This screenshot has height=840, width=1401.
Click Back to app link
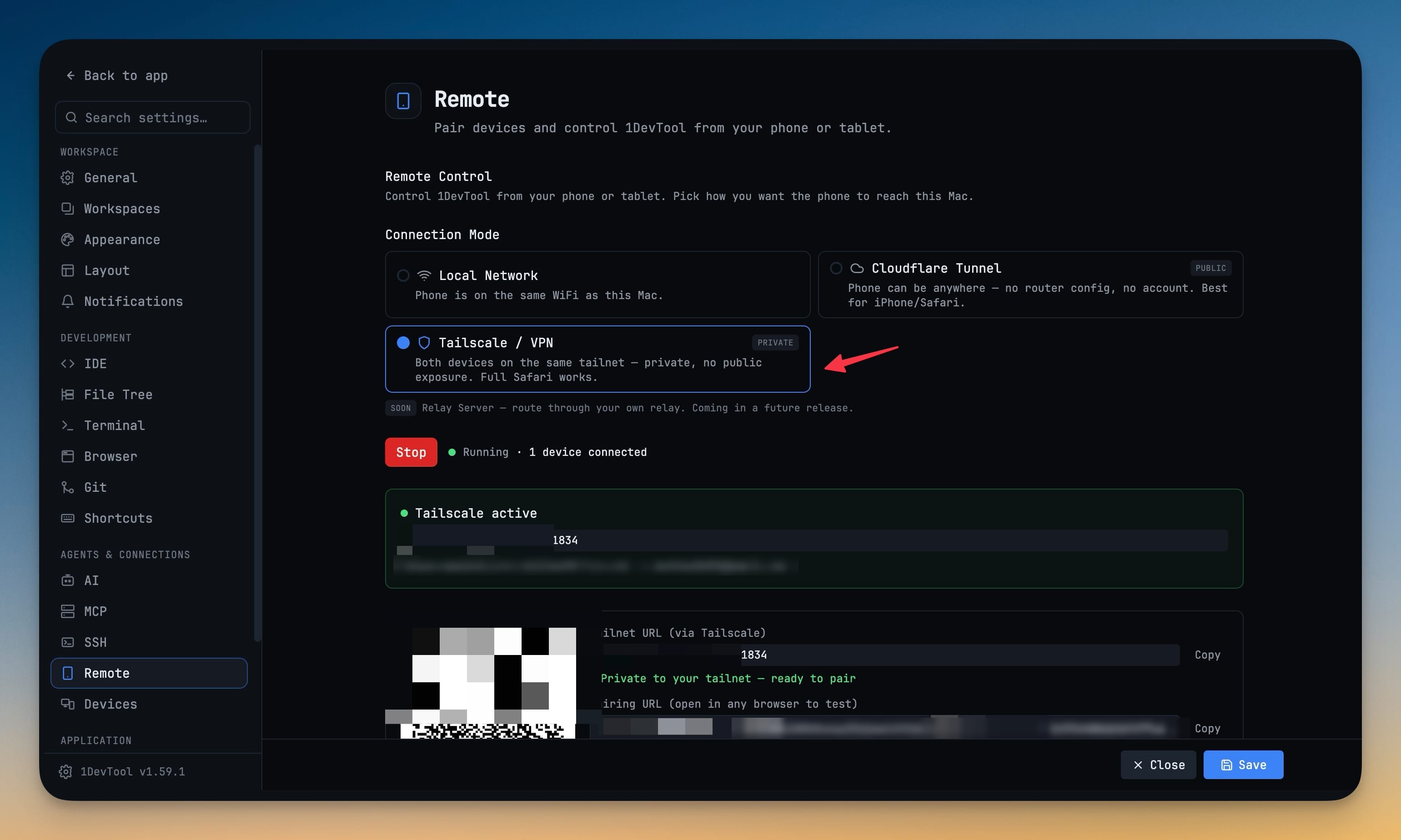(x=117, y=75)
